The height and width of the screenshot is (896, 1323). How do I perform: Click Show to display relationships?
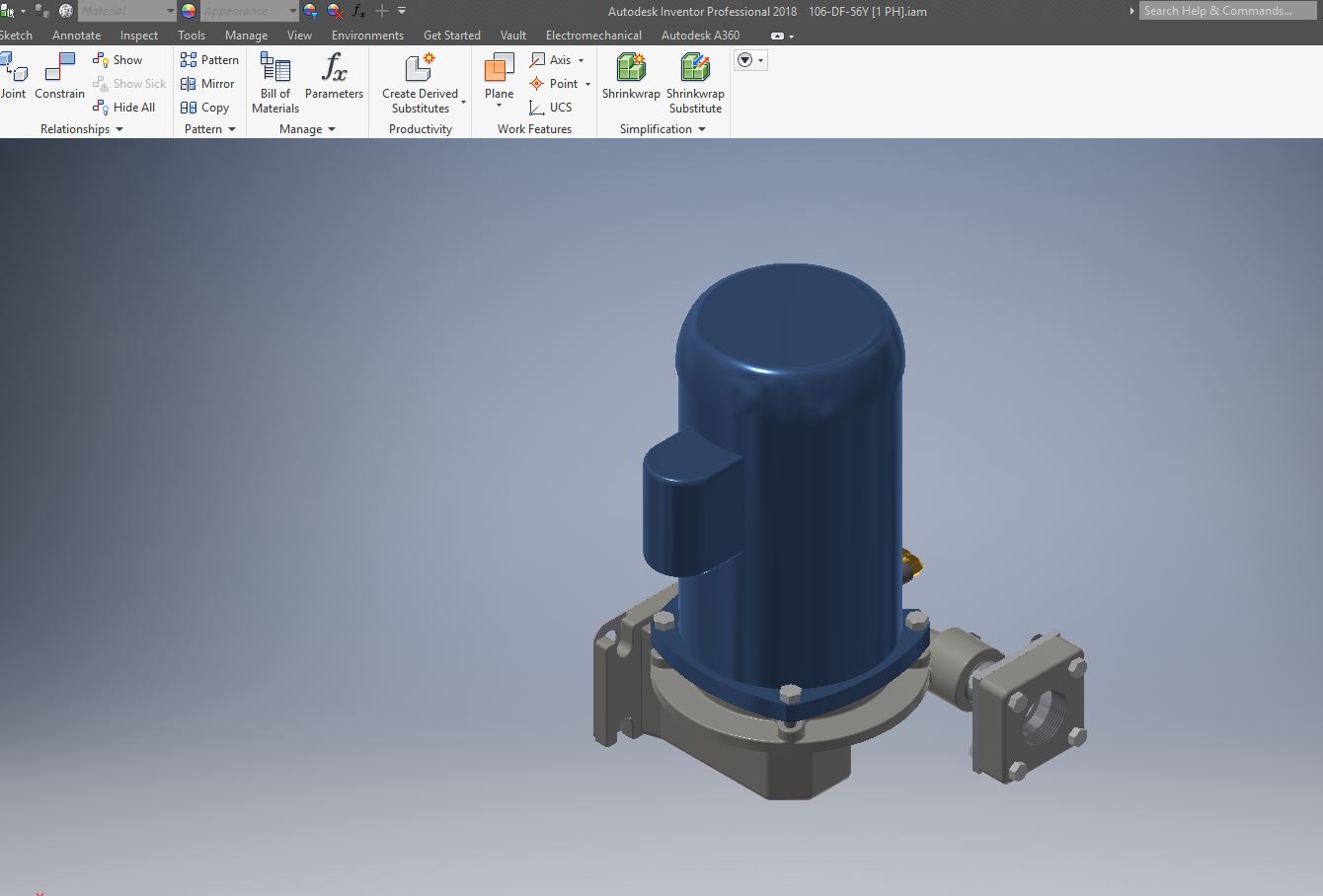124,59
